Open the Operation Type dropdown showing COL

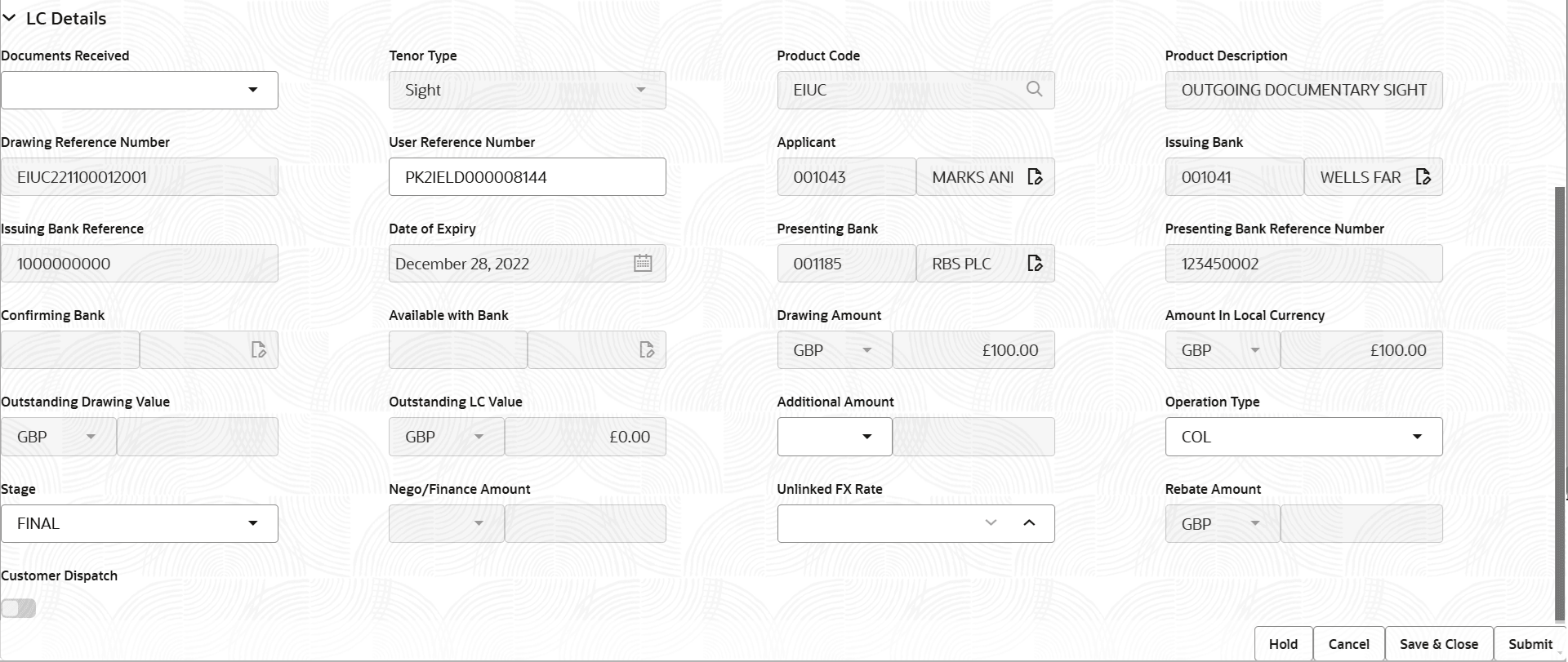(1418, 437)
